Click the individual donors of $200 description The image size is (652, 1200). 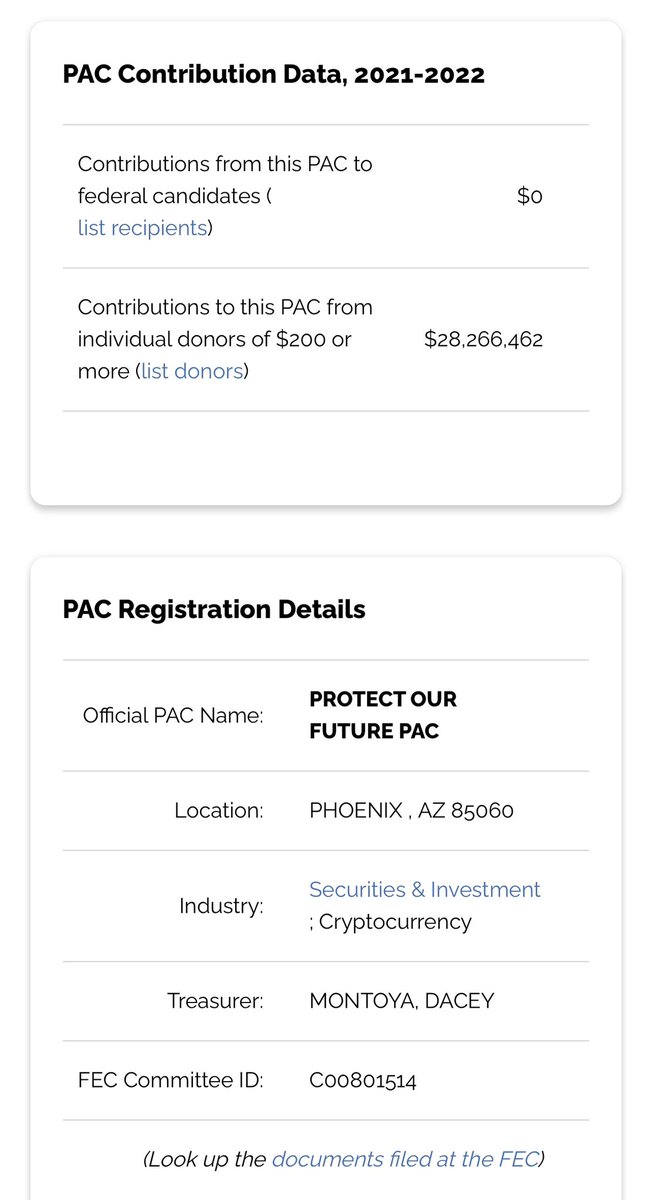[x=225, y=323]
